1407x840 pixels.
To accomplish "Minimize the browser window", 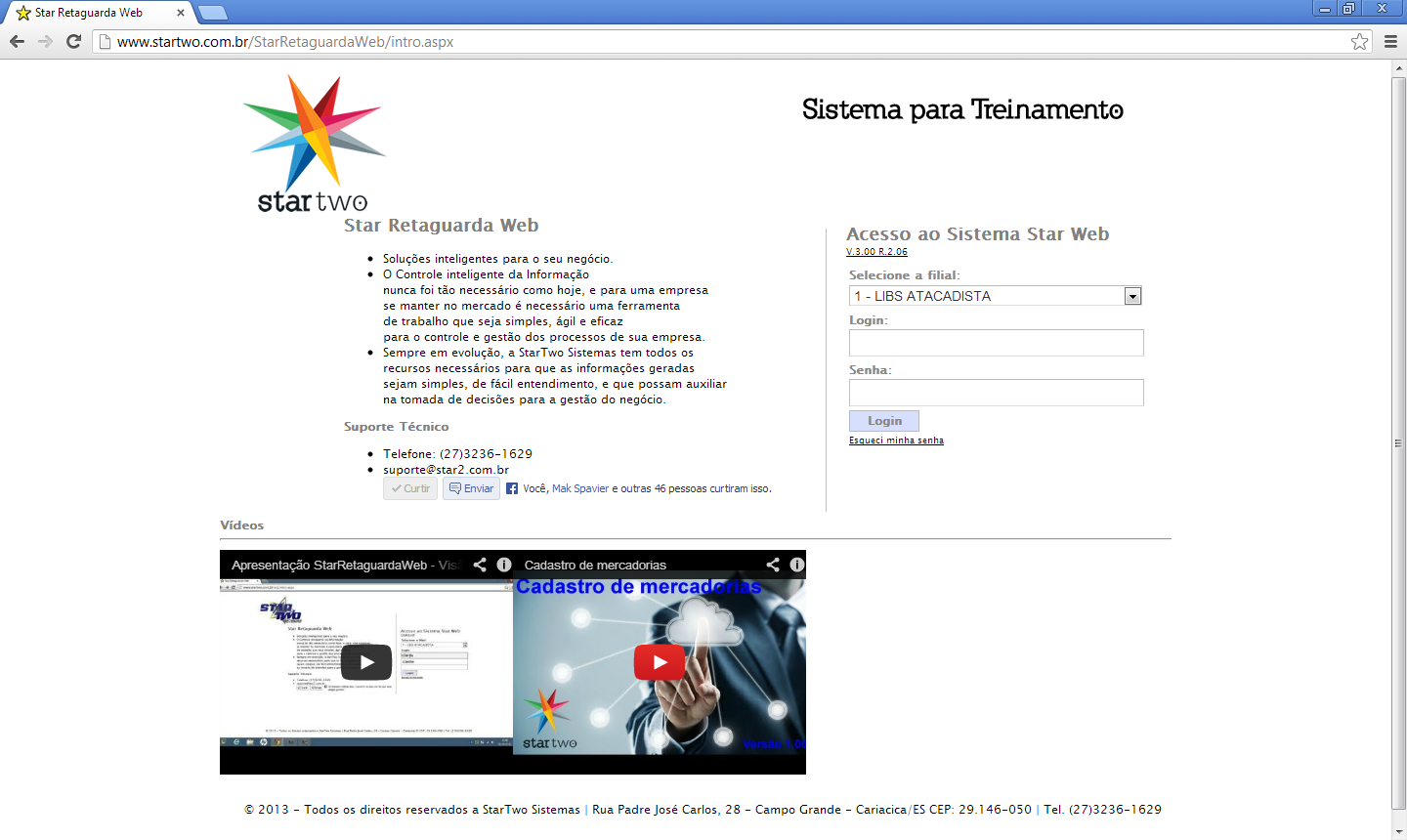I will point(1325,8).
